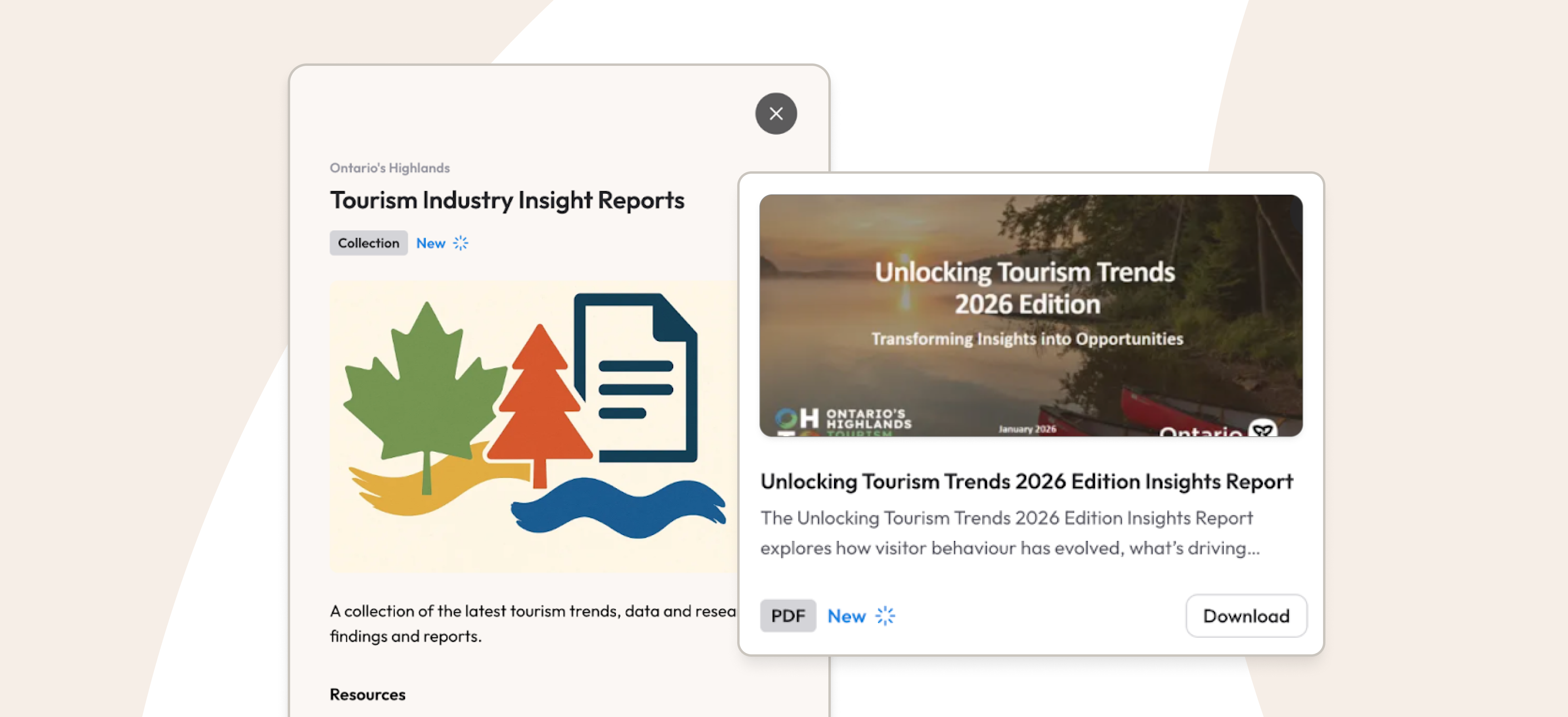The height and width of the screenshot is (717, 1568).
Task: Click the Ontario's Highlands logo on the report cover
Action: pyautogui.click(x=843, y=420)
